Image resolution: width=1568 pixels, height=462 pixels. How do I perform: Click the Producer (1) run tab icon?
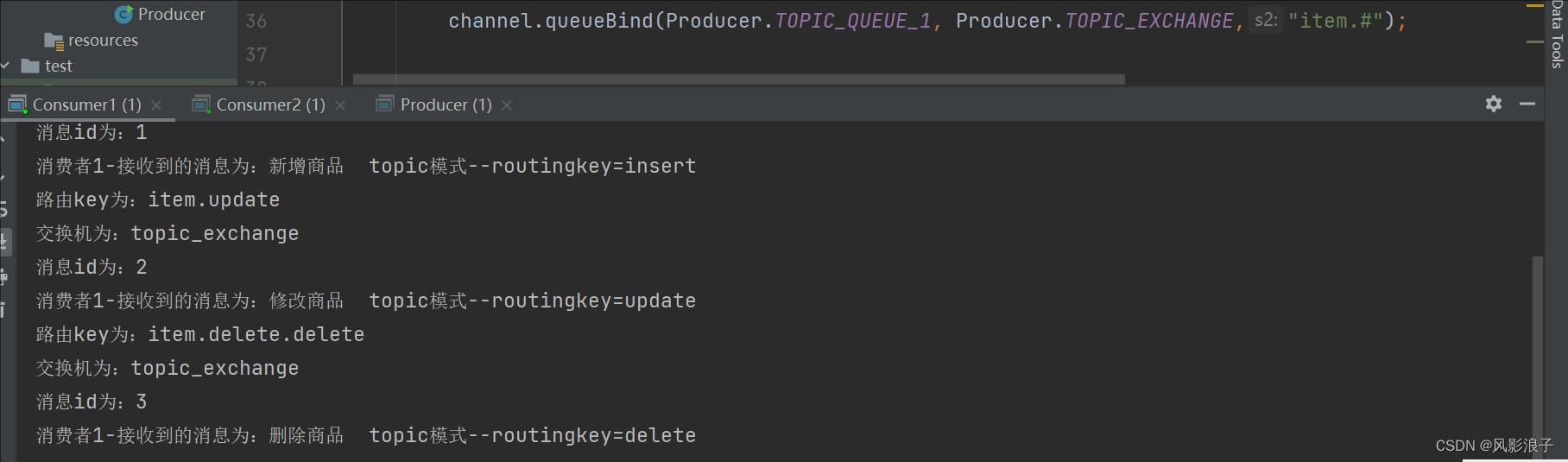[x=385, y=104]
